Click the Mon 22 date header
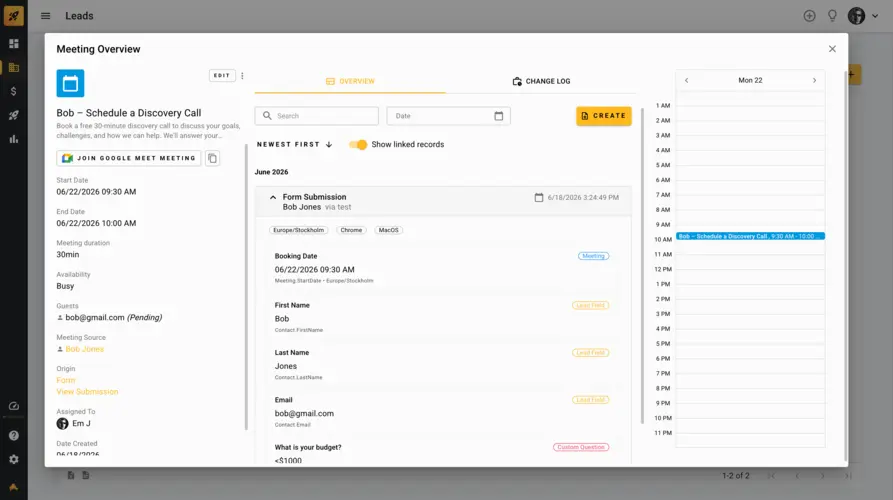The height and width of the screenshot is (500, 893). pos(750,80)
